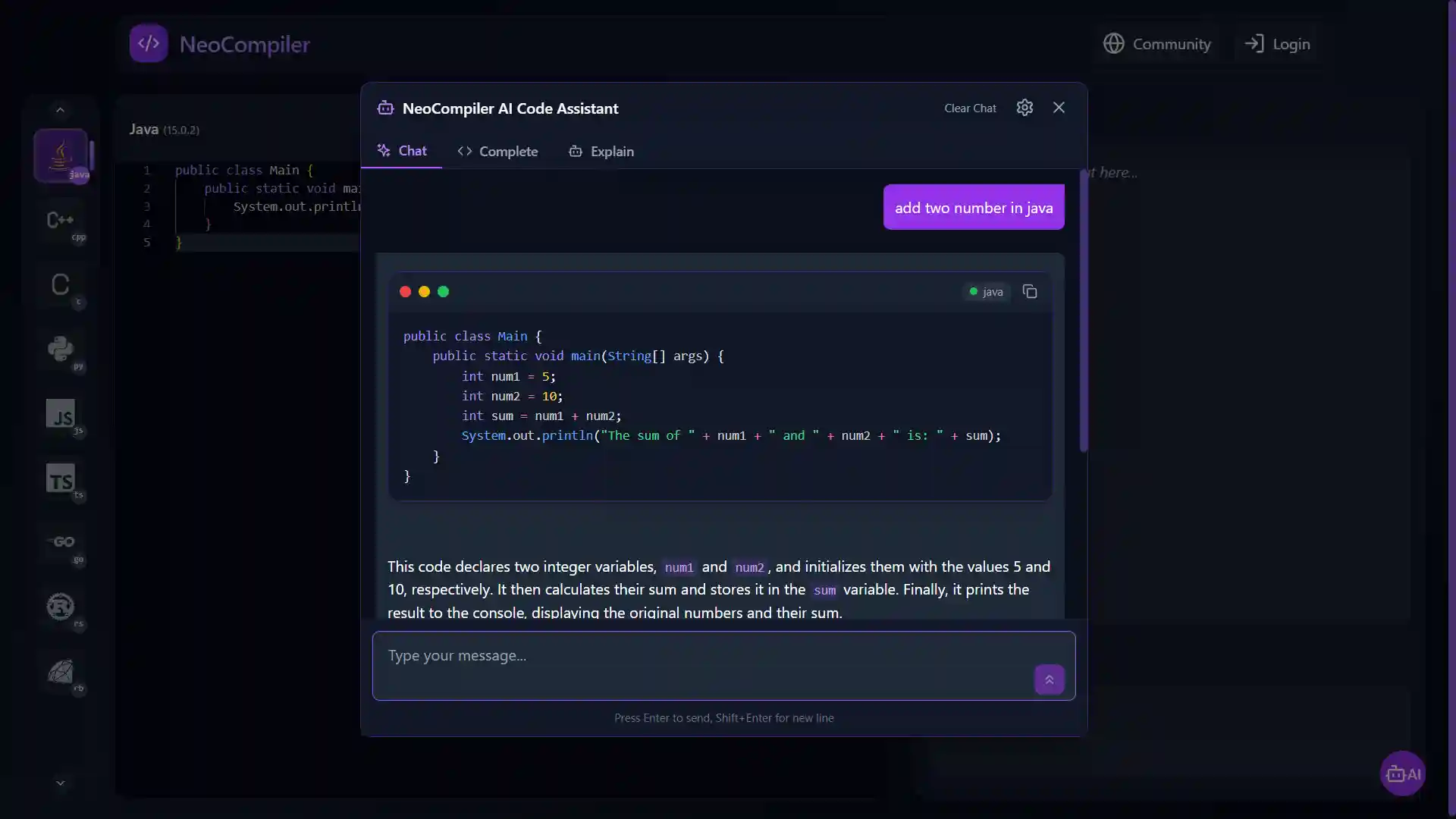Click 'int sum = num1 + num2;' line

click(x=541, y=416)
